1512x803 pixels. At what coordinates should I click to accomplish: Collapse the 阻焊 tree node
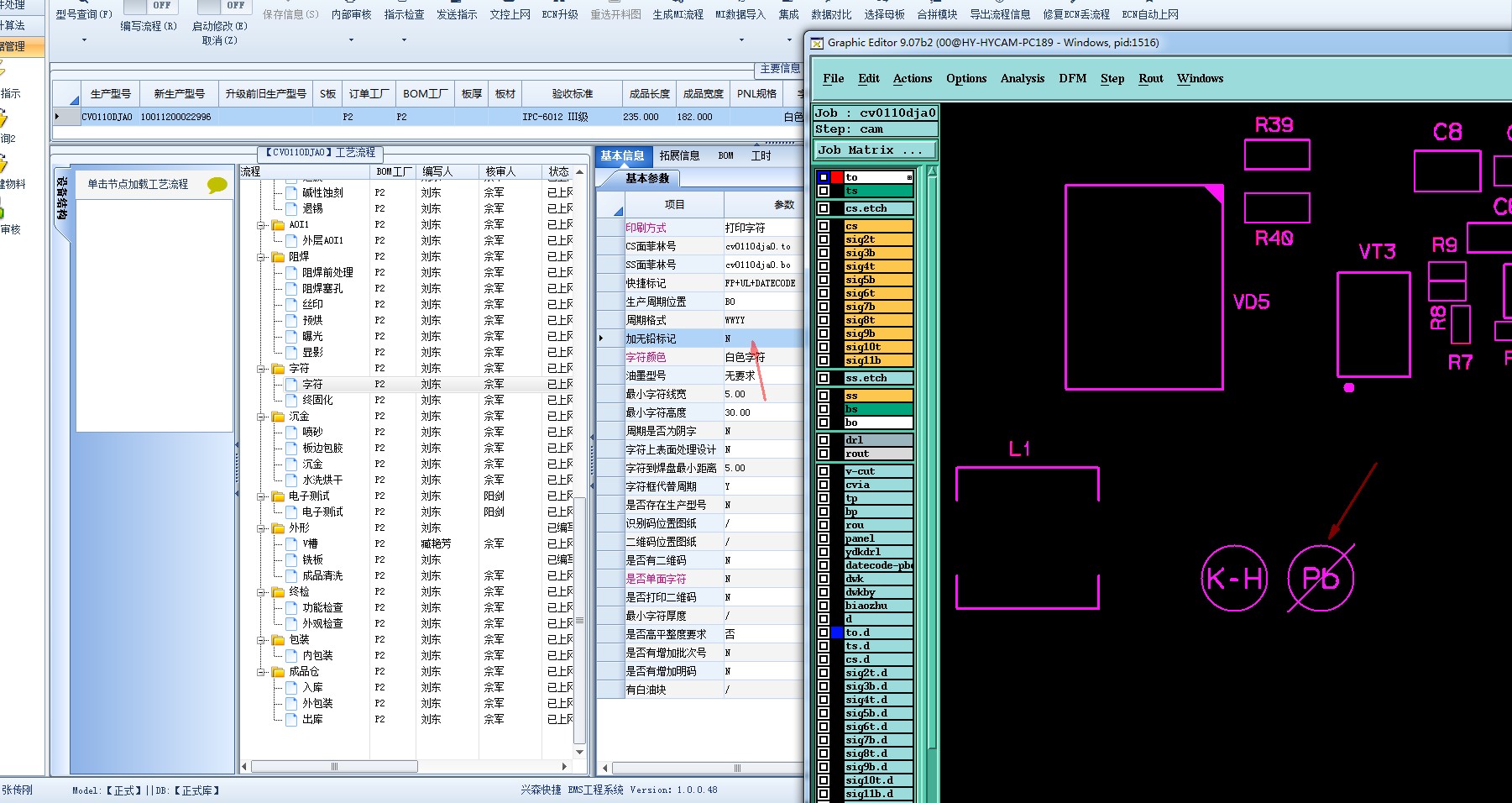click(x=261, y=257)
